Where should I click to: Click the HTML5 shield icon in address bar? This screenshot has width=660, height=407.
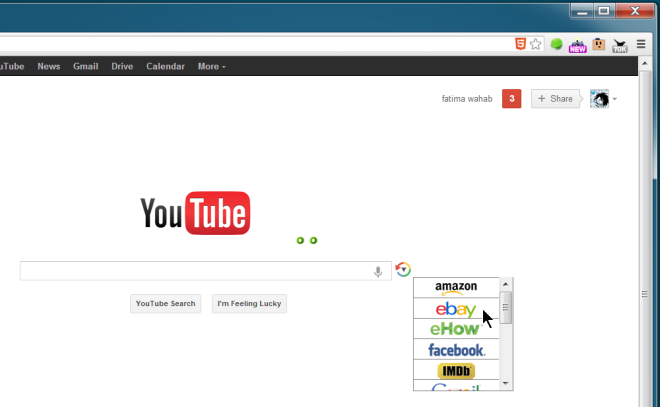[520, 44]
